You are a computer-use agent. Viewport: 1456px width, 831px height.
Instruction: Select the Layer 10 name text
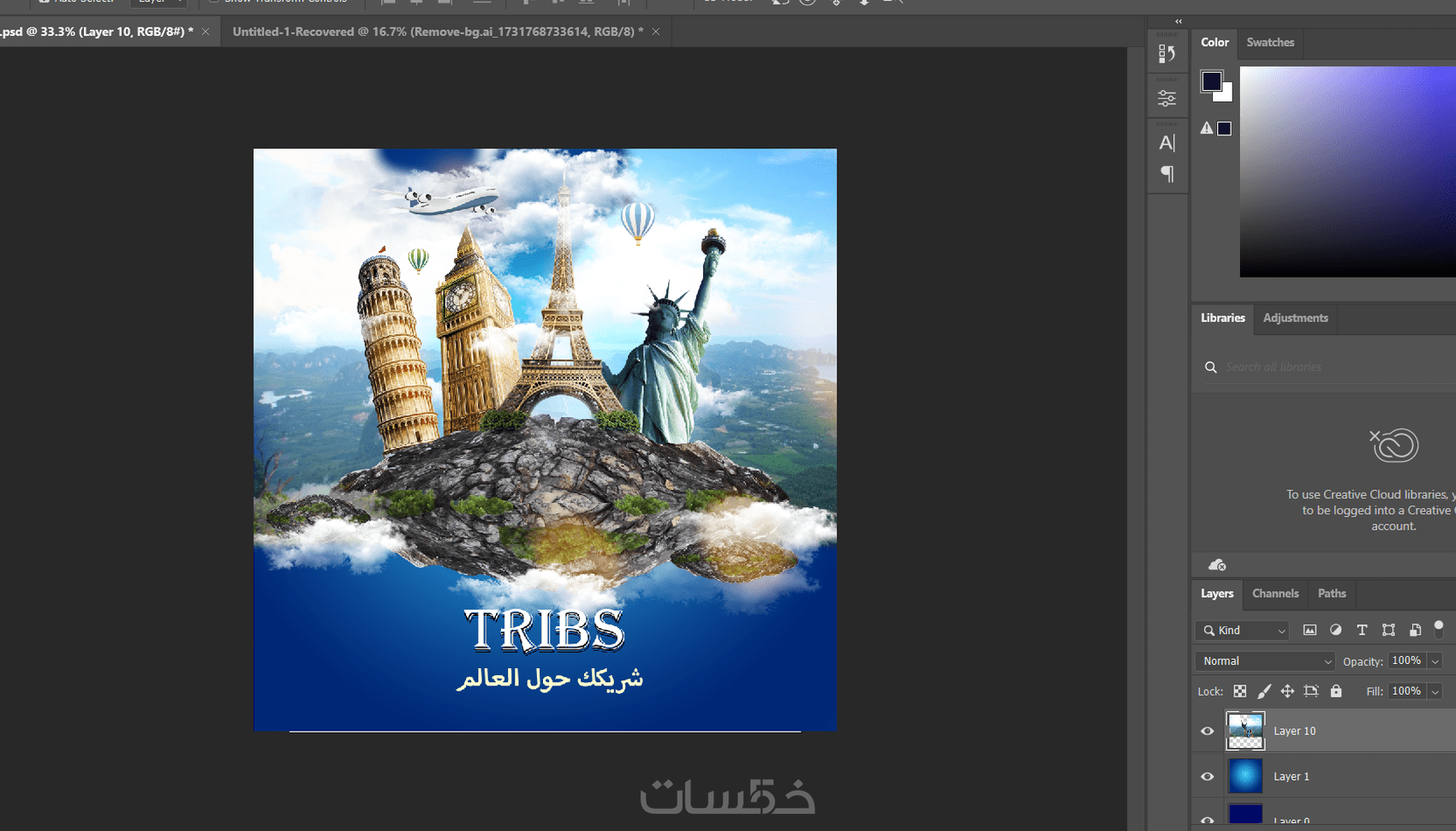(x=1294, y=731)
